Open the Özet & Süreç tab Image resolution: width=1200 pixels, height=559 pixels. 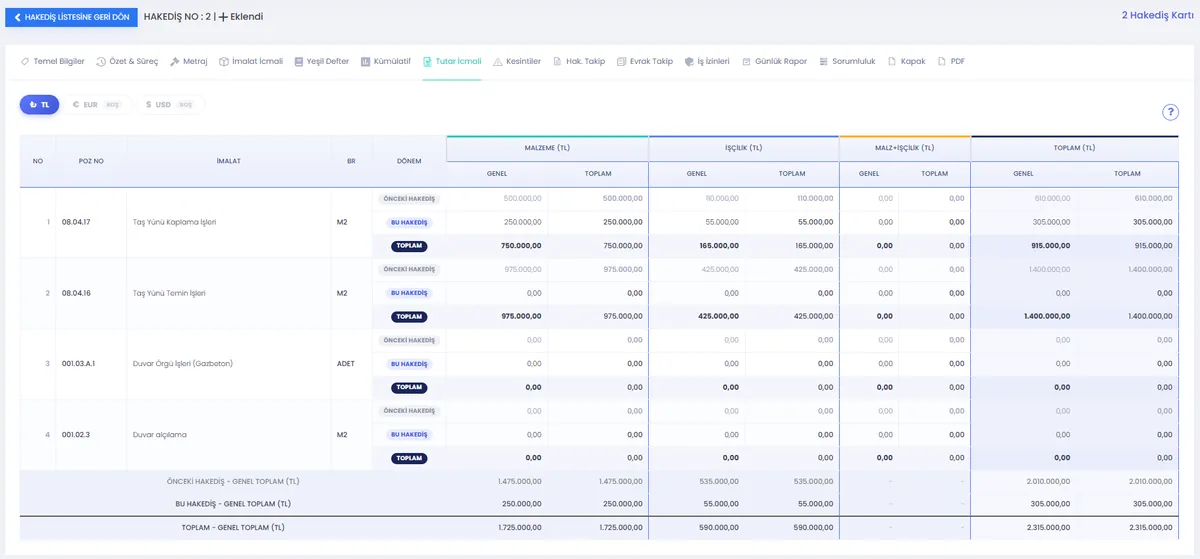point(127,61)
